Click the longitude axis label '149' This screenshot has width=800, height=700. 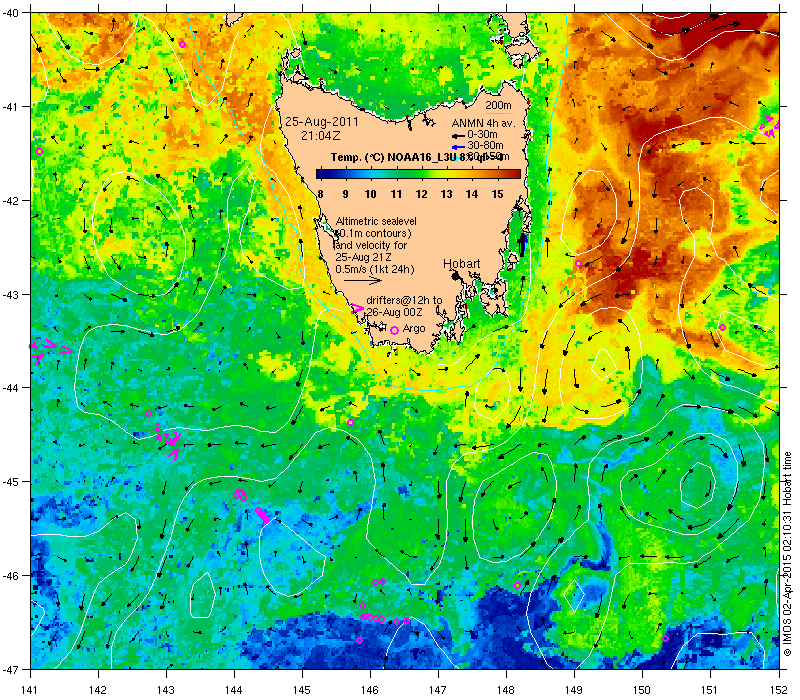point(574,690)
